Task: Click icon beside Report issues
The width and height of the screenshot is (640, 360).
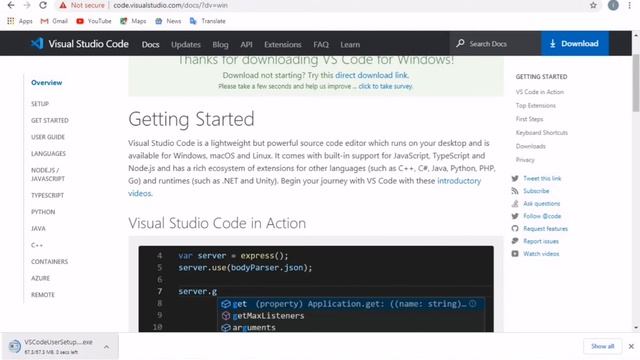Action: (515, 241)
